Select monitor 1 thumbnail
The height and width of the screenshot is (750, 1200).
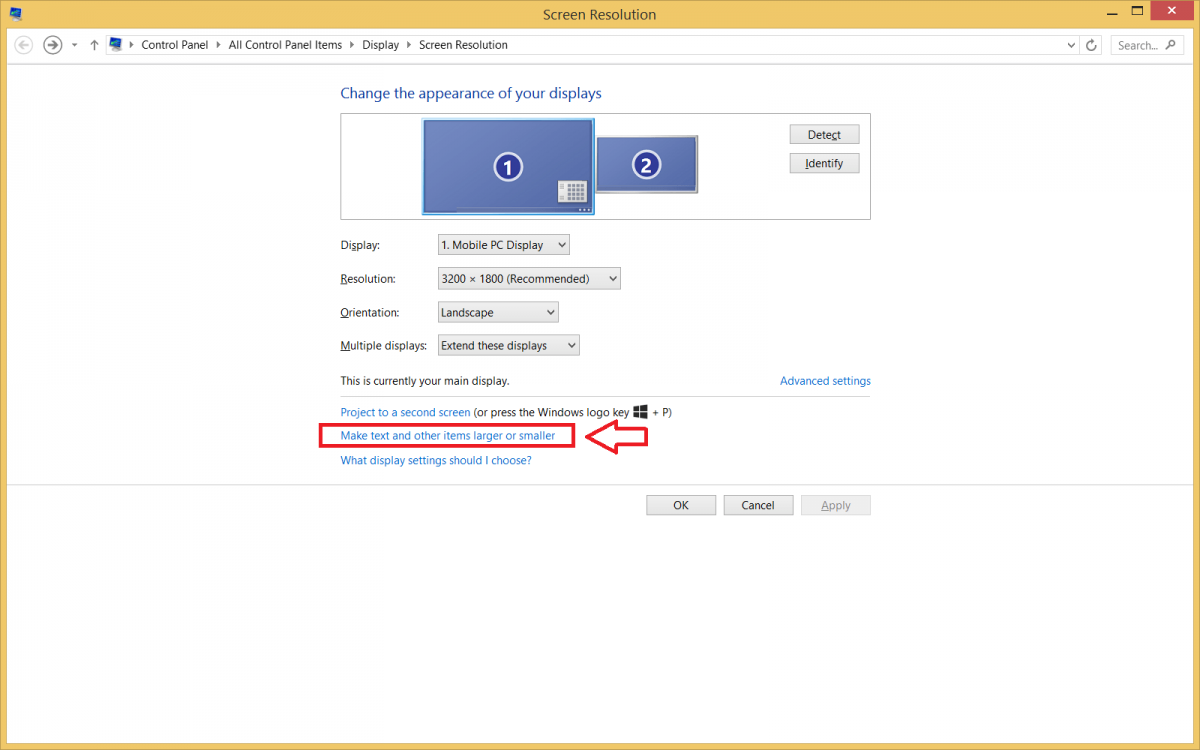[x=508, y=166]
